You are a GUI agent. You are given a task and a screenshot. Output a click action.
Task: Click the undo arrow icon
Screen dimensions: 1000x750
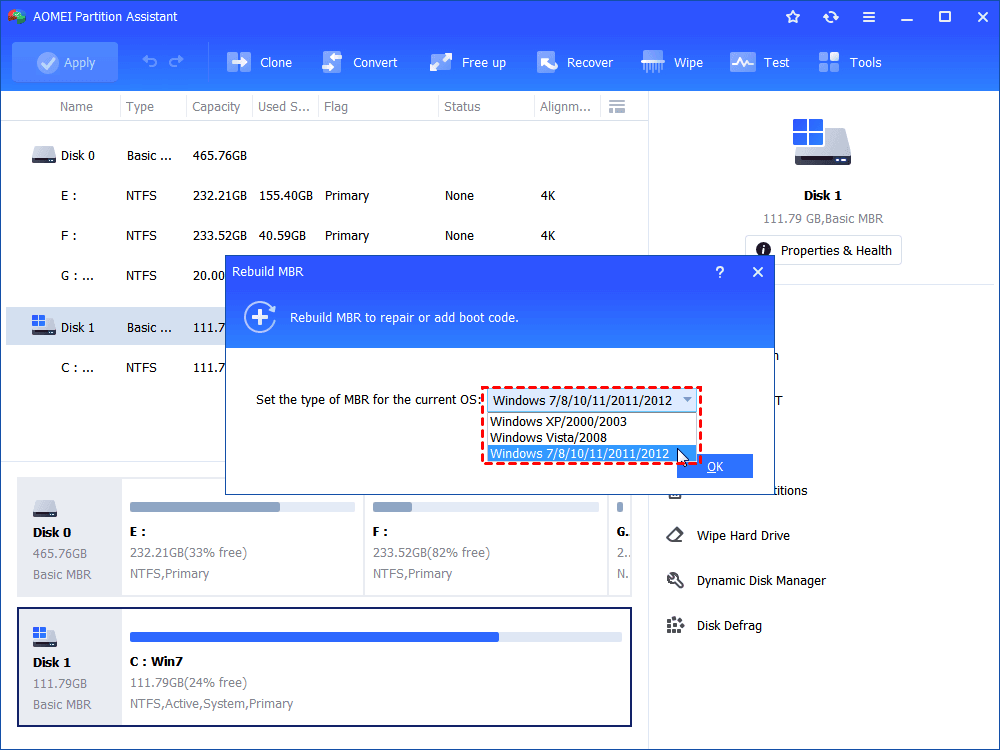[x=150, y=62]
